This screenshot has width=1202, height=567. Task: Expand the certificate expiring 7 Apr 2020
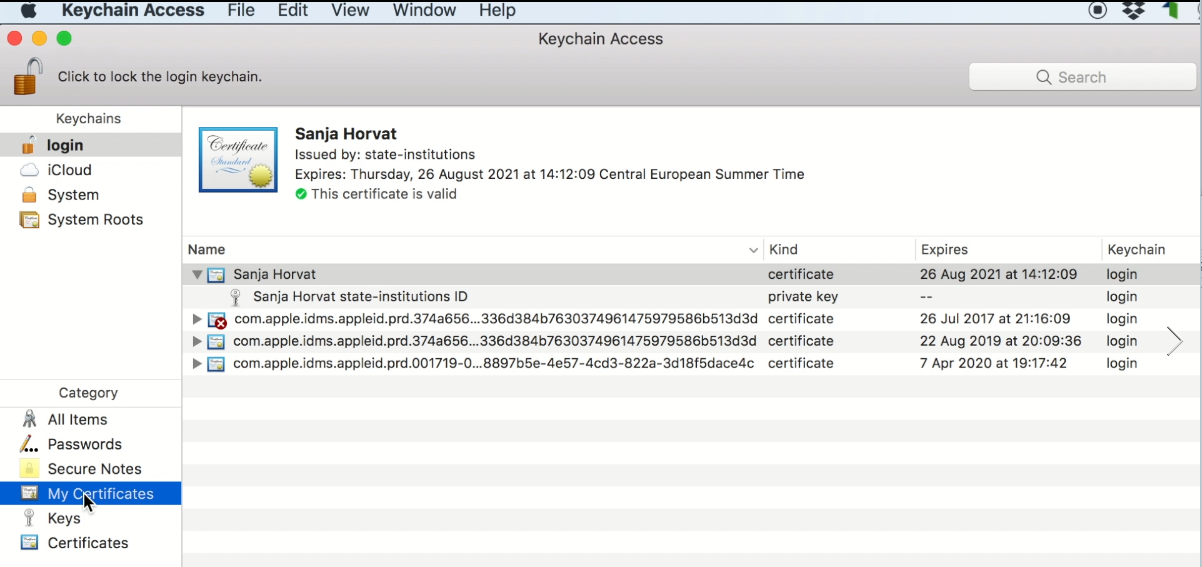tap(197, 363)
